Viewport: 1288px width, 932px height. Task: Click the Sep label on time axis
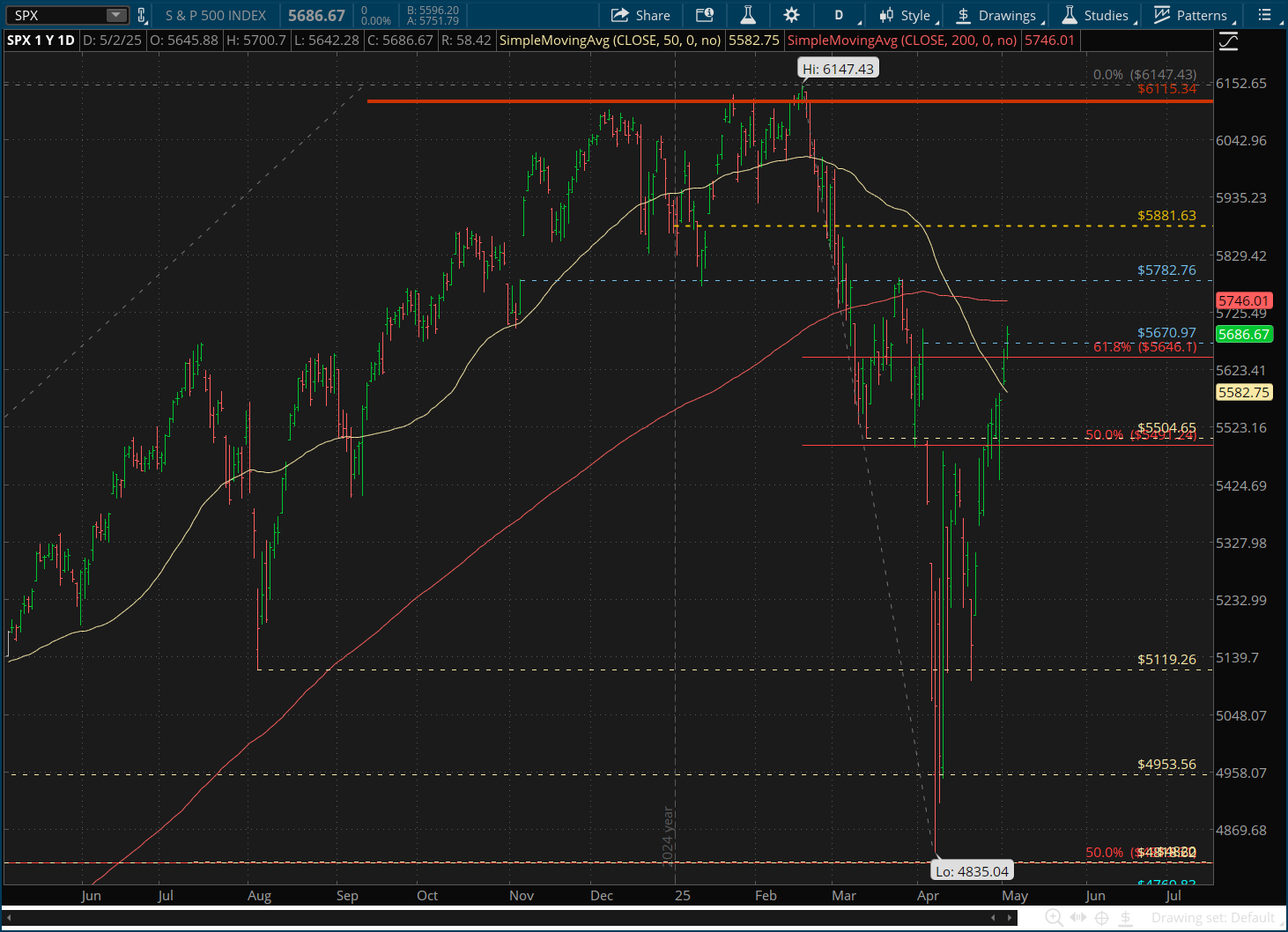347,896
